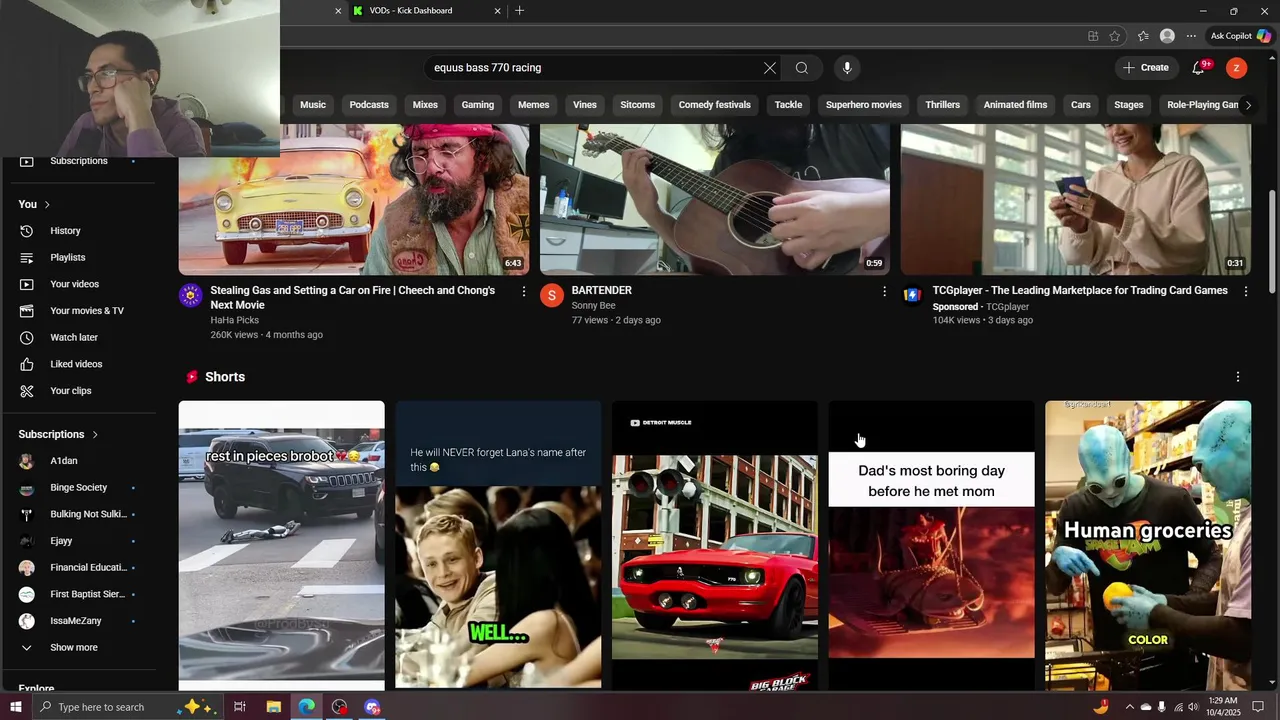Open History in the sidebar
Viewport: 1280px width, 720px height.
tap(78, 231)
